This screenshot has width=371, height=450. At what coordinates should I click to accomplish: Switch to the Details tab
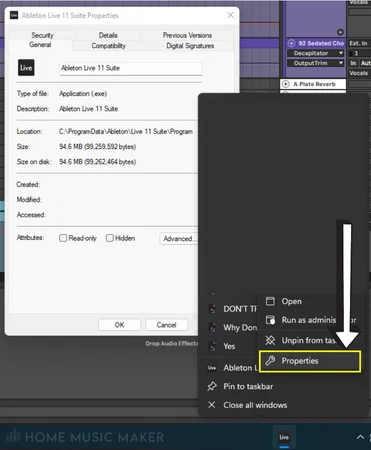[x=108, y=35]
